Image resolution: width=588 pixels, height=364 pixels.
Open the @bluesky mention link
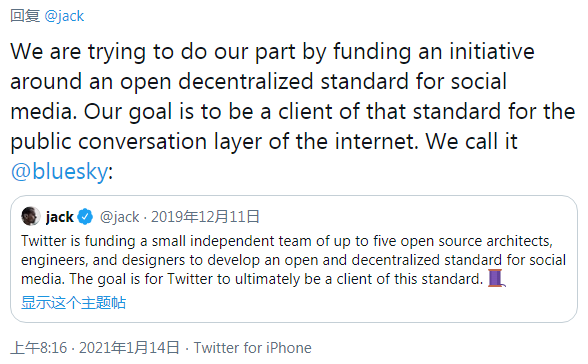click(60, 172)
